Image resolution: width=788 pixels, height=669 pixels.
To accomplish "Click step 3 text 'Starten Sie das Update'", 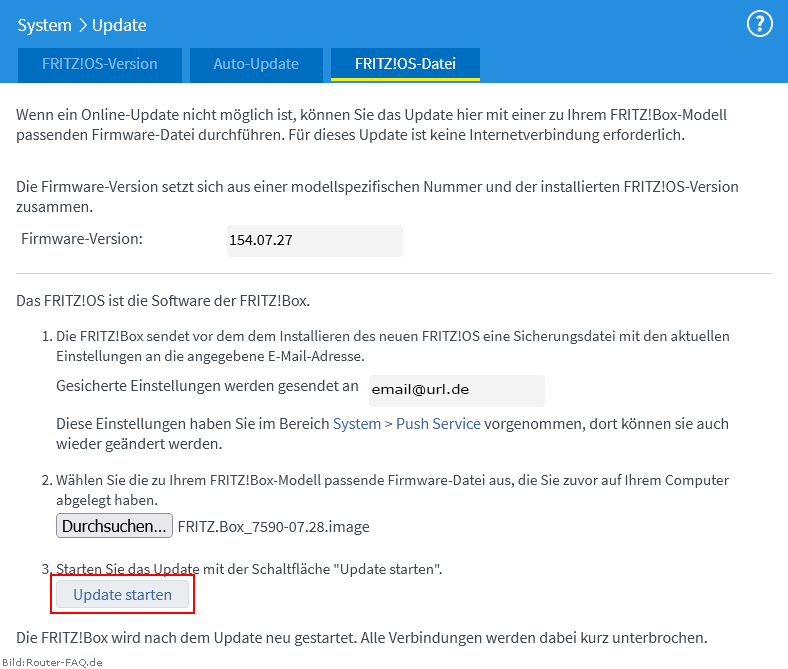I will [128, 569].
